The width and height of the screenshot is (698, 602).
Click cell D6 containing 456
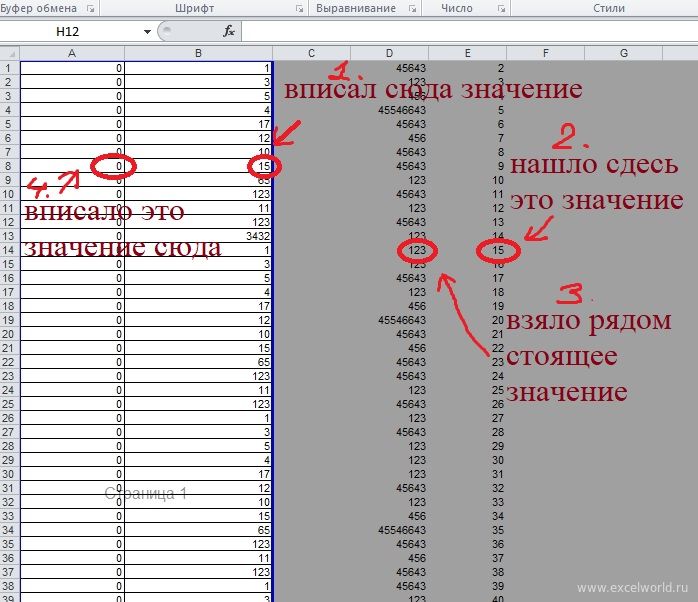390,138
